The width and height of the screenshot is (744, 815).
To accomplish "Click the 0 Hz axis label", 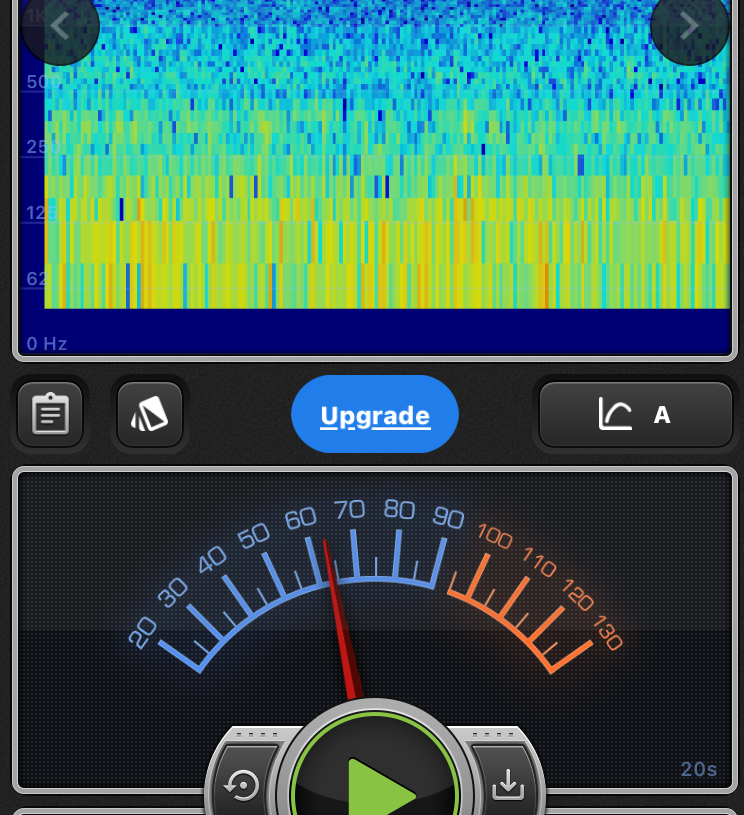I will (x=47, y=344).
